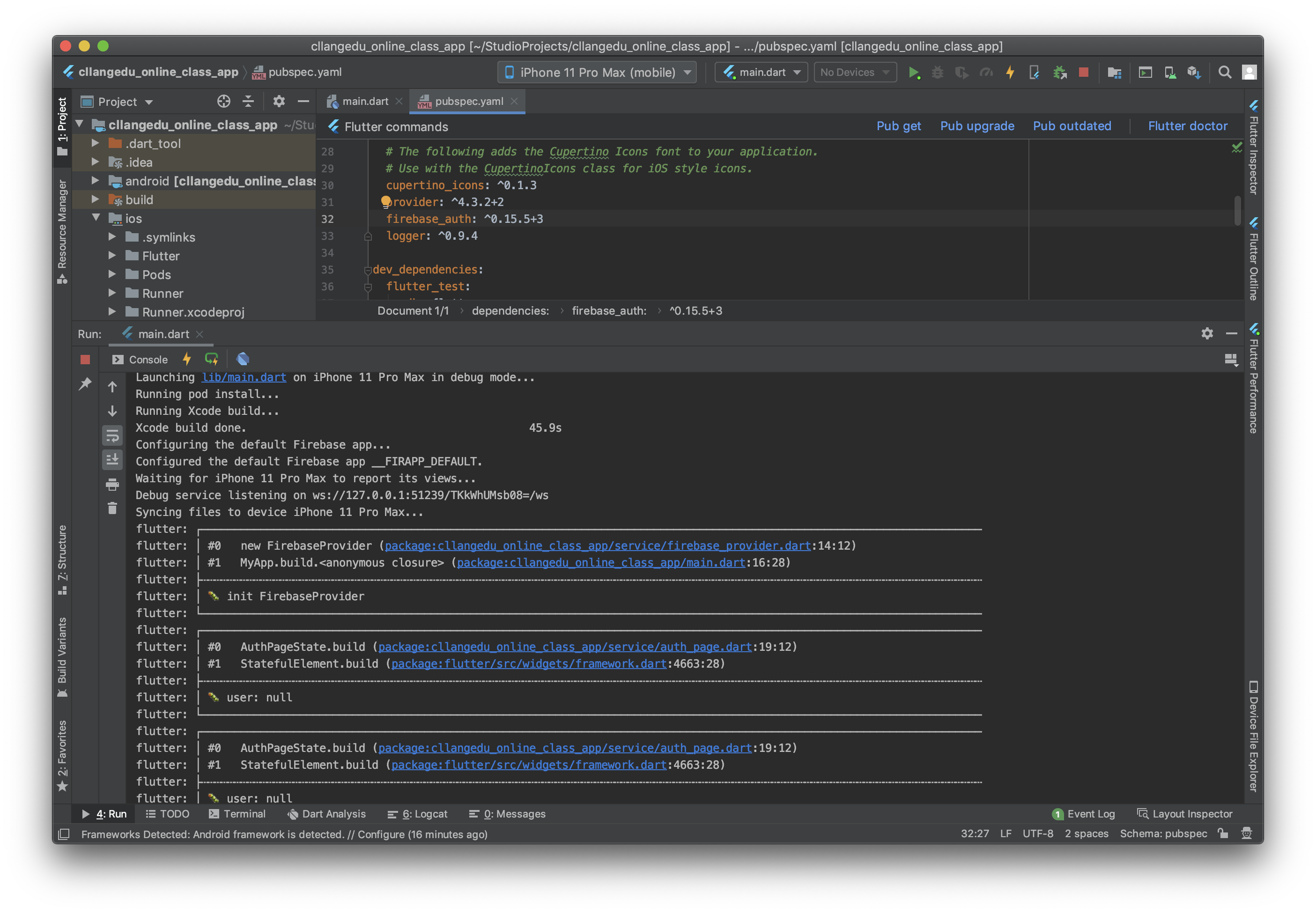The height and width of the screenshot is (913, 1316).
Task: Open the Search Everywhere magnifier icon
Action: coord(1225,72)
